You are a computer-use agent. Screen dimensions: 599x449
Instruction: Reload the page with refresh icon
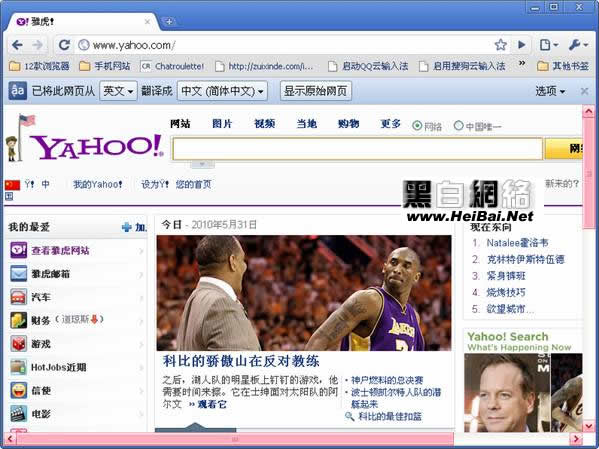click(64, 45)
